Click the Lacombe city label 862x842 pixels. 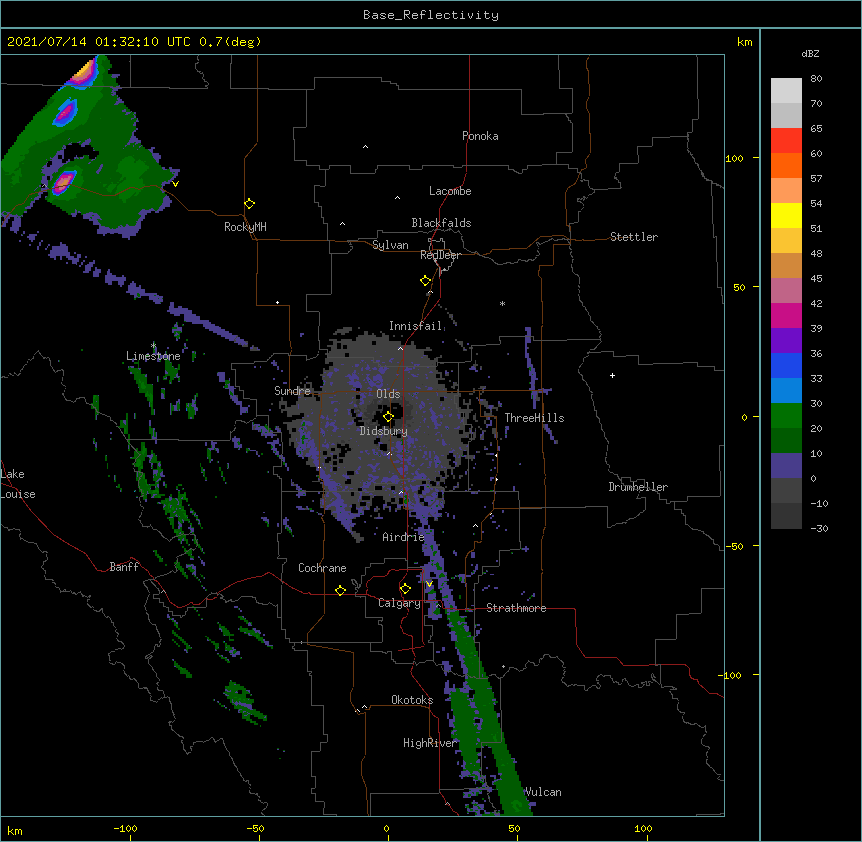point(450,191)
